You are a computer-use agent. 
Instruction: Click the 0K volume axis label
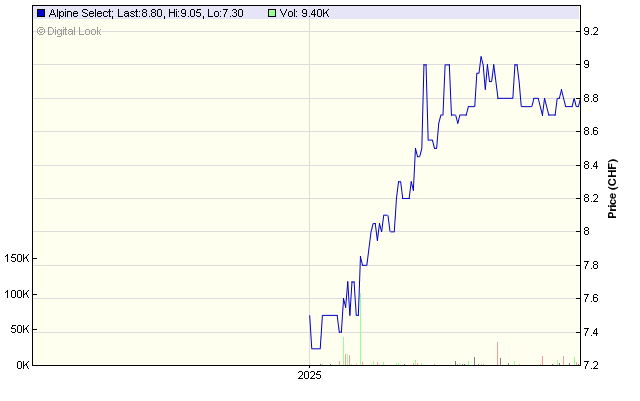tap(22, 365)
